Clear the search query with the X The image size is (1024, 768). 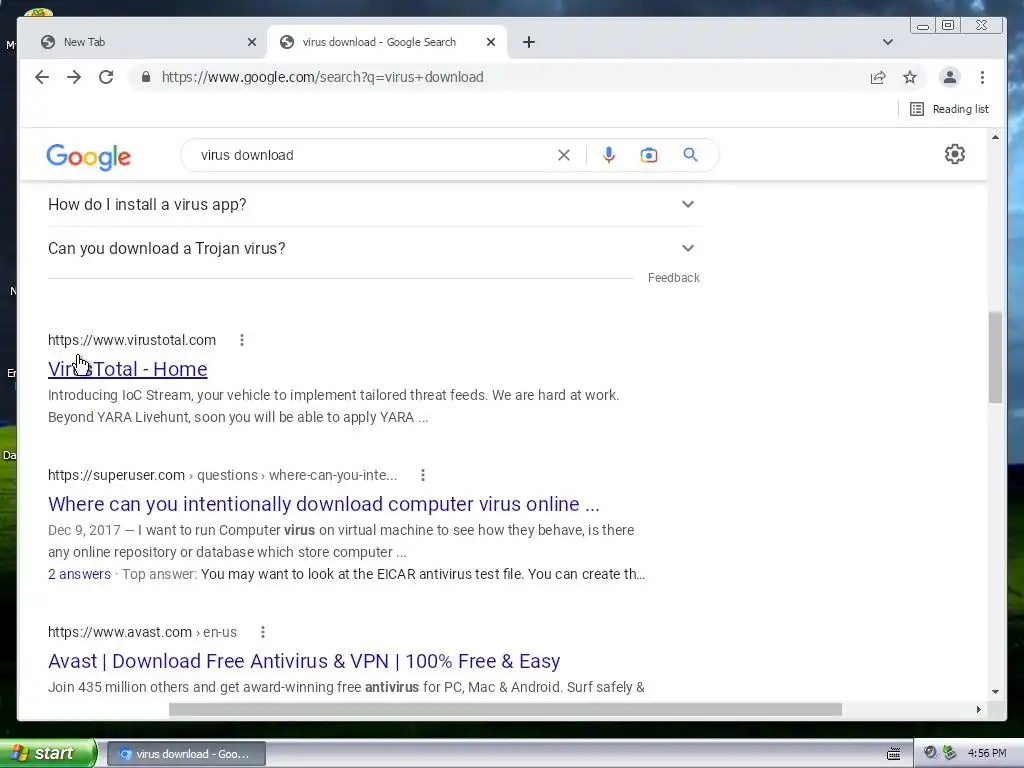[564, 155]
